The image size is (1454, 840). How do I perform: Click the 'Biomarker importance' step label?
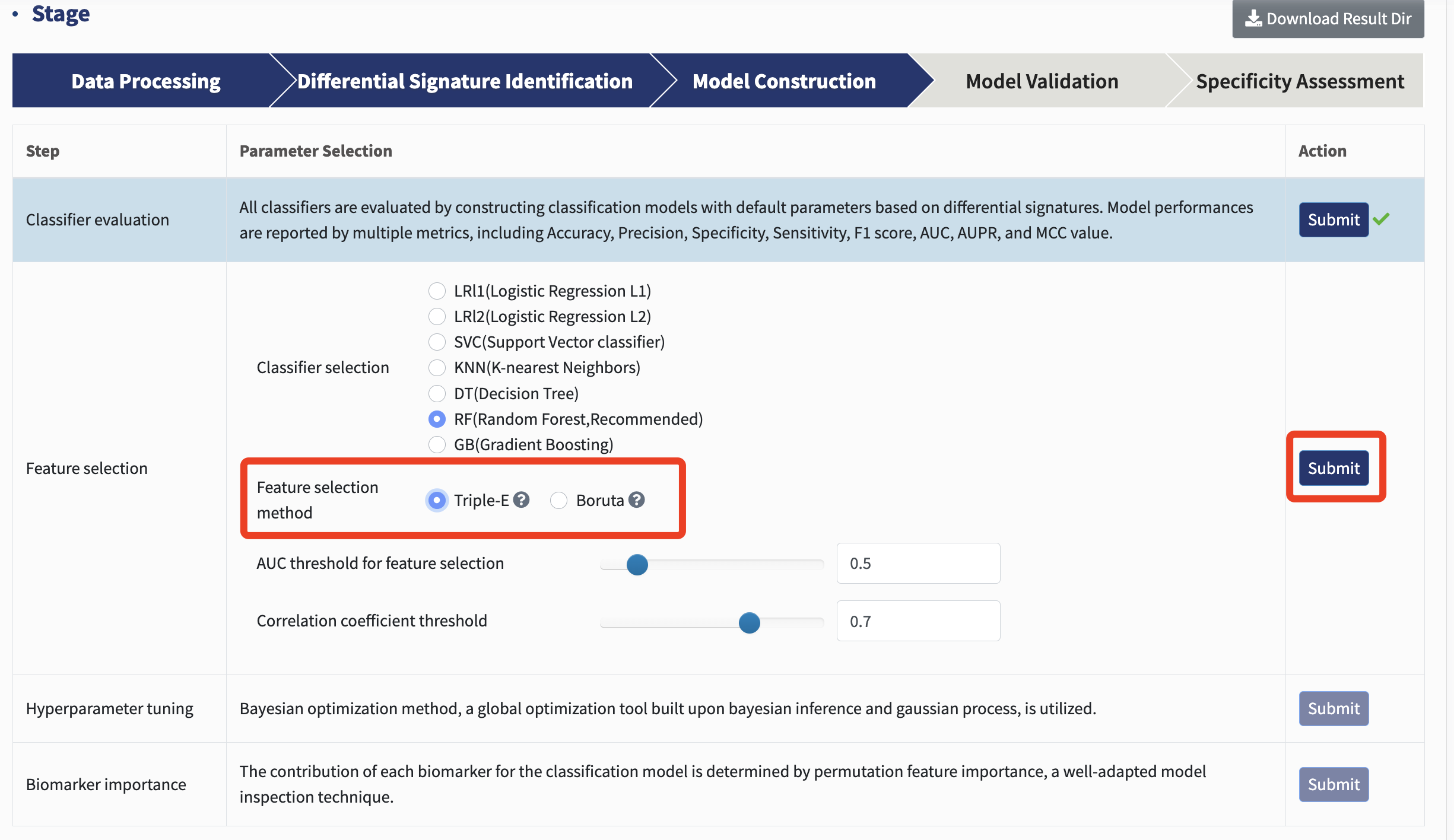pos(106,784)
